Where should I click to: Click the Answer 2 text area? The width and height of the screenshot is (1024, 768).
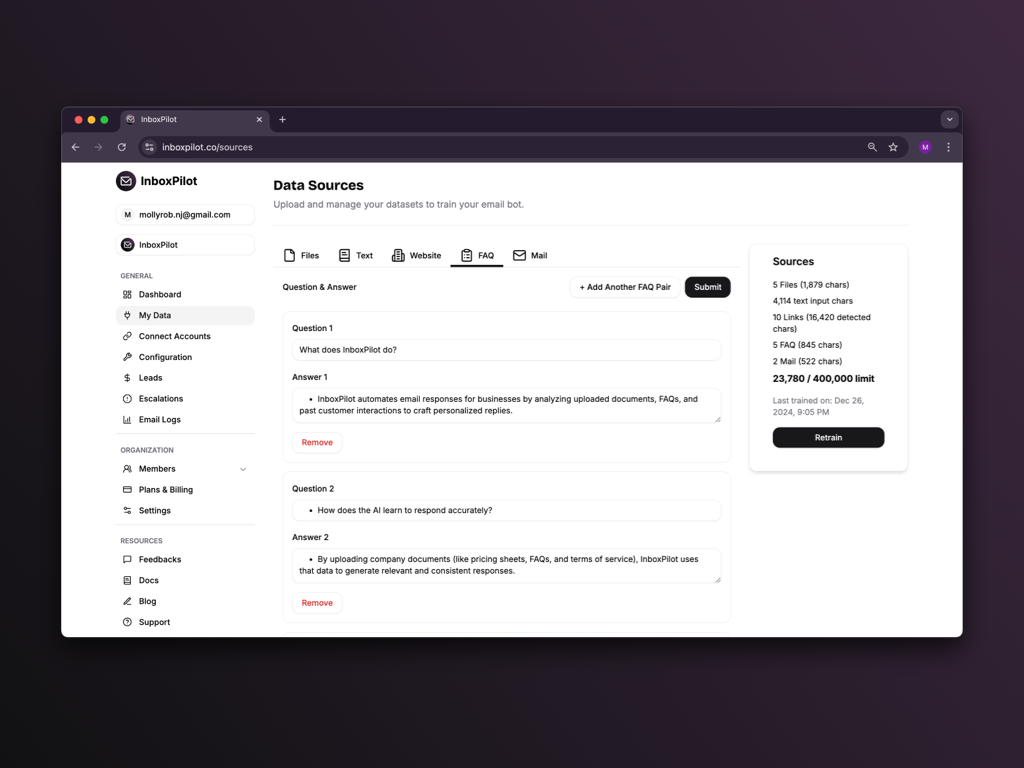pos(507,566)
